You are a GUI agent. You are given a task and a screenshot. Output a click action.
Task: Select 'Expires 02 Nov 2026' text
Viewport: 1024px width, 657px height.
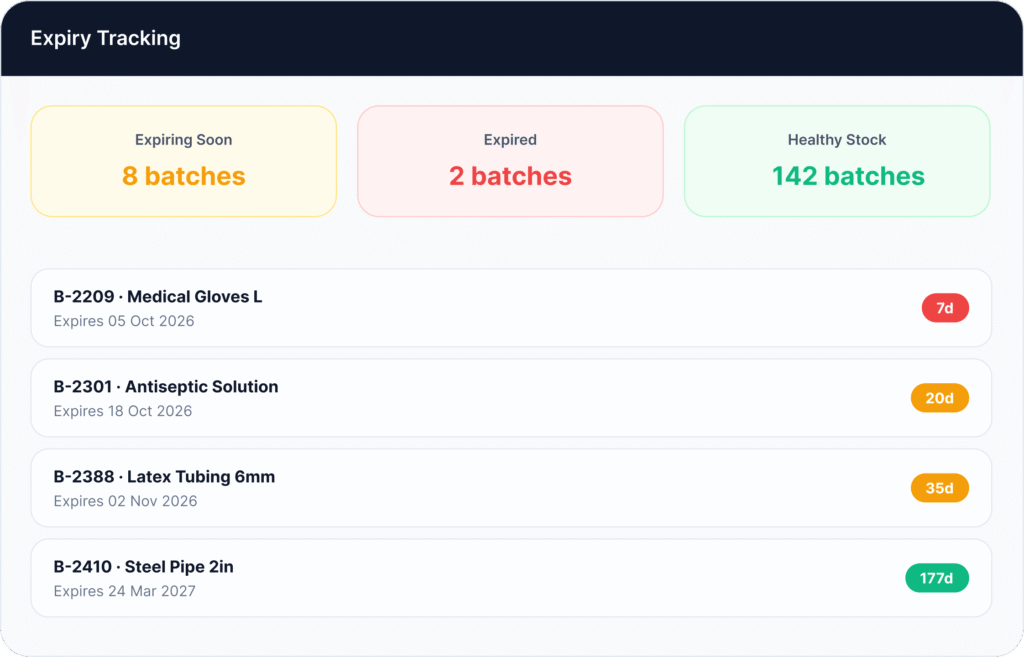(125, 502)
